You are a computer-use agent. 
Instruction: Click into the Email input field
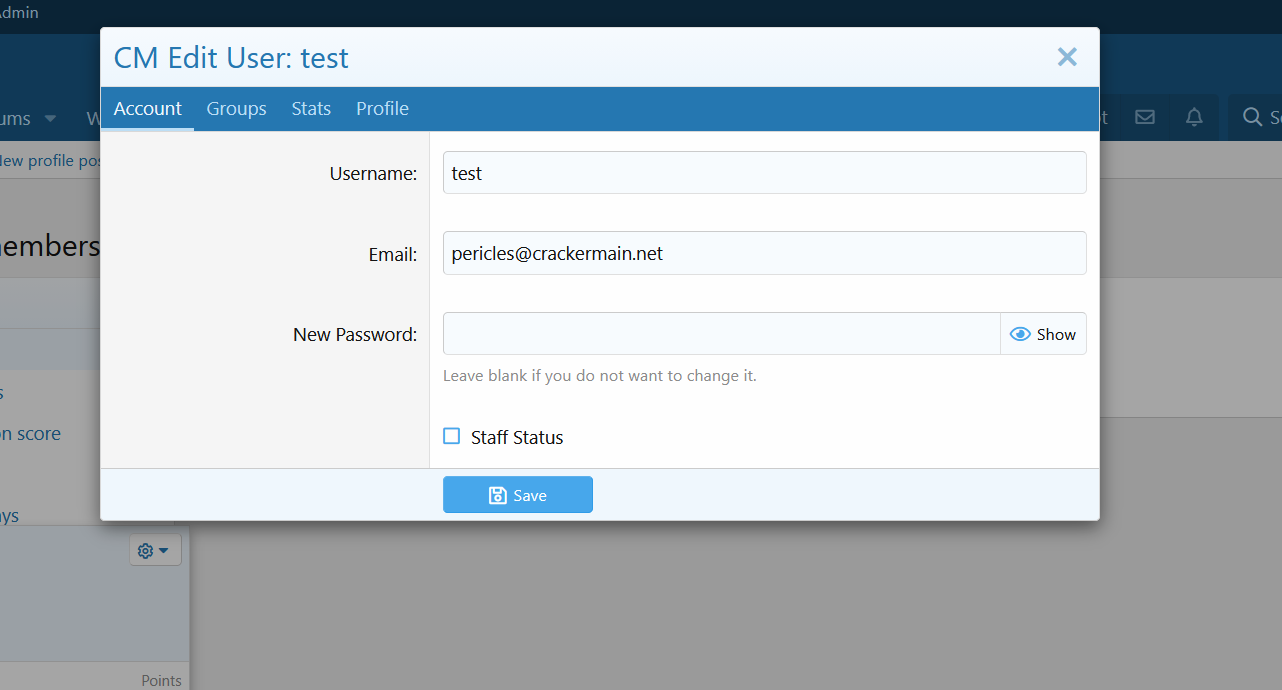(x=764, y=253)
